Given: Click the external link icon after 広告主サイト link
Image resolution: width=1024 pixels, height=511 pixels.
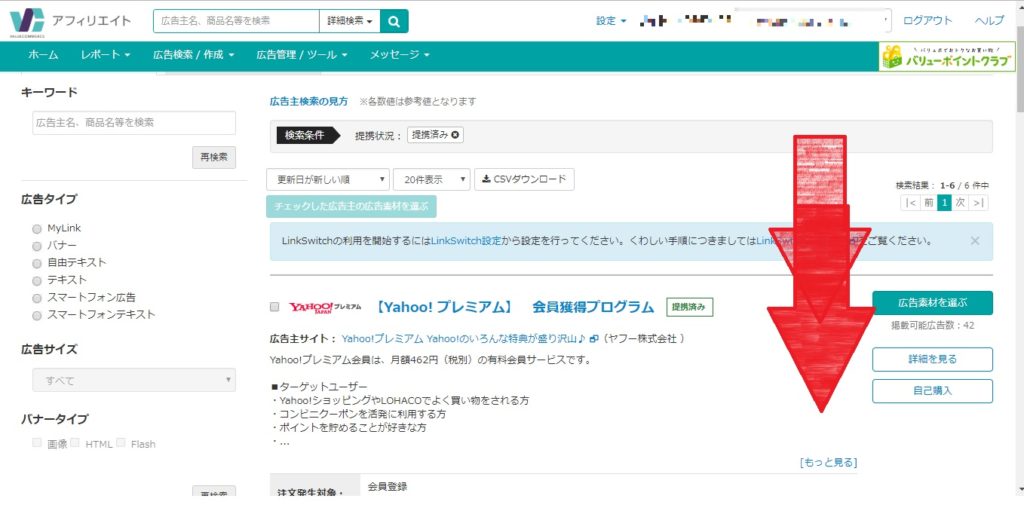Looking at the screenshot, I should 594,338.
